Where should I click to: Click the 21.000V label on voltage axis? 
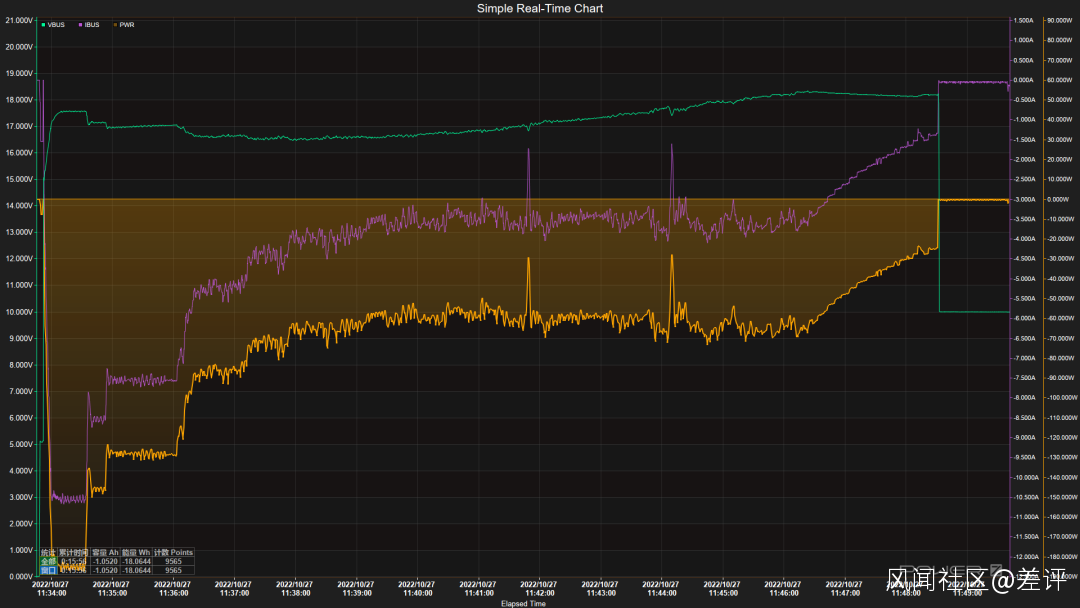click(x=20, y=20)
